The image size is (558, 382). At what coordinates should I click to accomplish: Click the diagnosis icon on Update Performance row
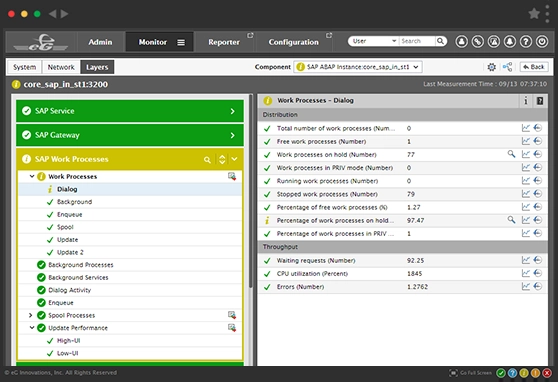coord(232,328)
